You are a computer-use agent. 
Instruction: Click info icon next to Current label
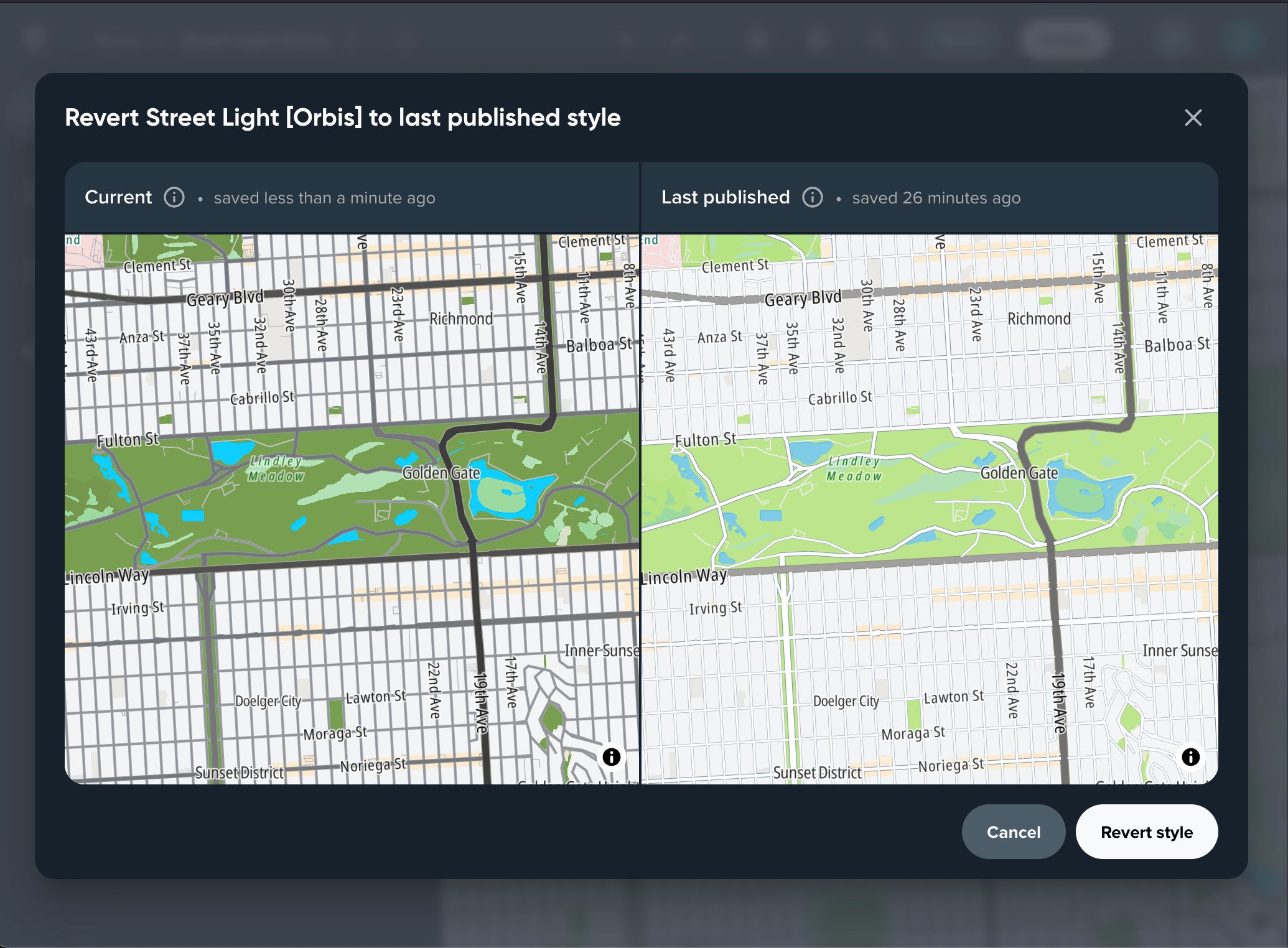[x=174, y=197]
